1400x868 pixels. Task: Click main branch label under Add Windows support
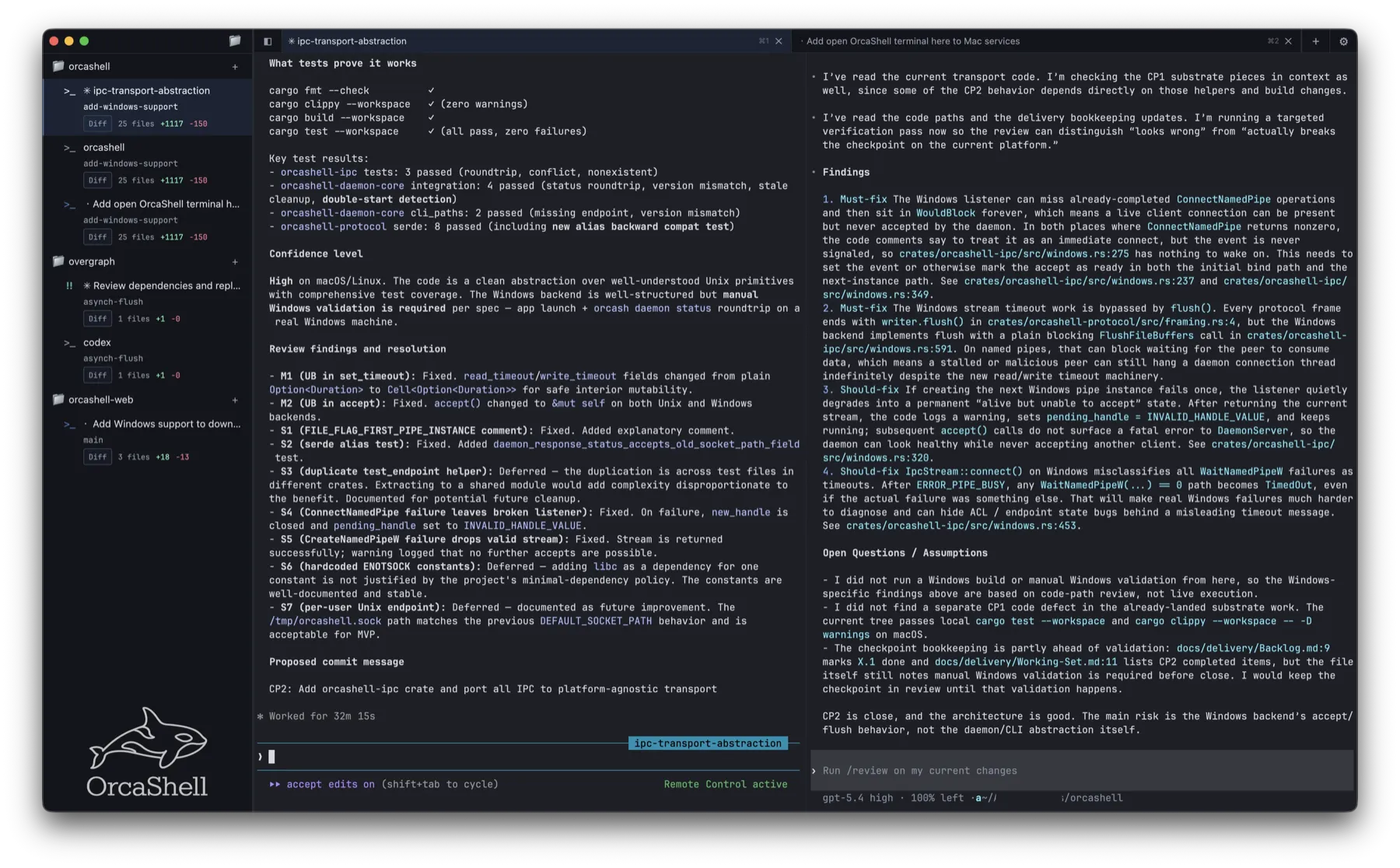point(93,441)
